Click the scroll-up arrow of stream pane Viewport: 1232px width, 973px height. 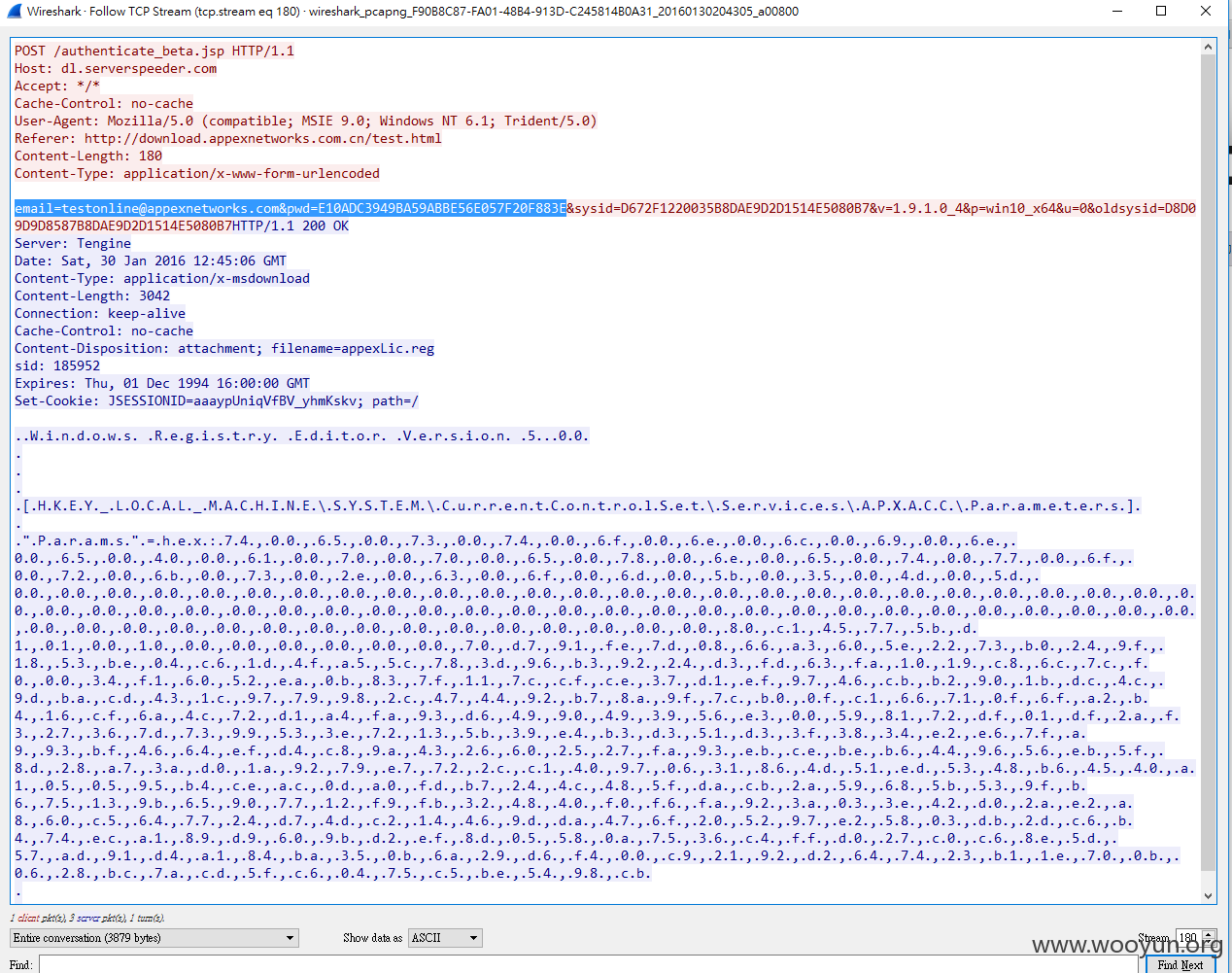click(1209, 47)
